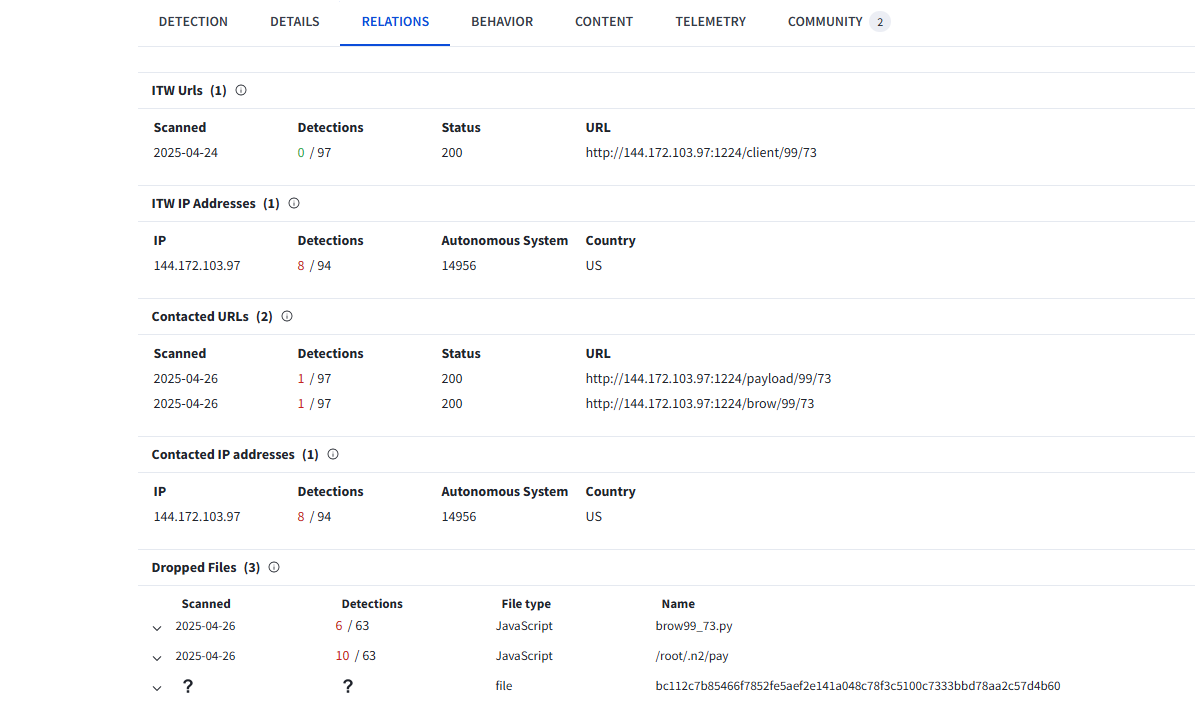Viewport: 1195px width, 720px height.
Task: Open the CONTENT tab
Action: tap(604, 22)
